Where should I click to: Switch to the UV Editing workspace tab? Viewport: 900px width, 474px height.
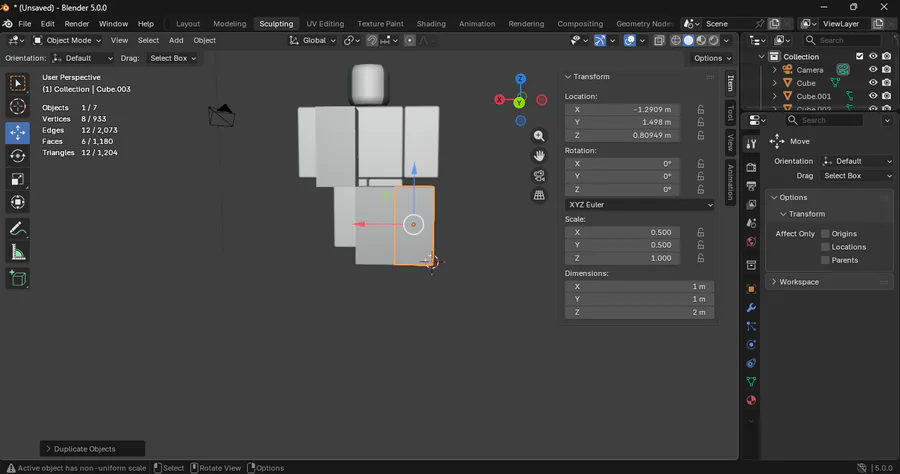(325, 23)
